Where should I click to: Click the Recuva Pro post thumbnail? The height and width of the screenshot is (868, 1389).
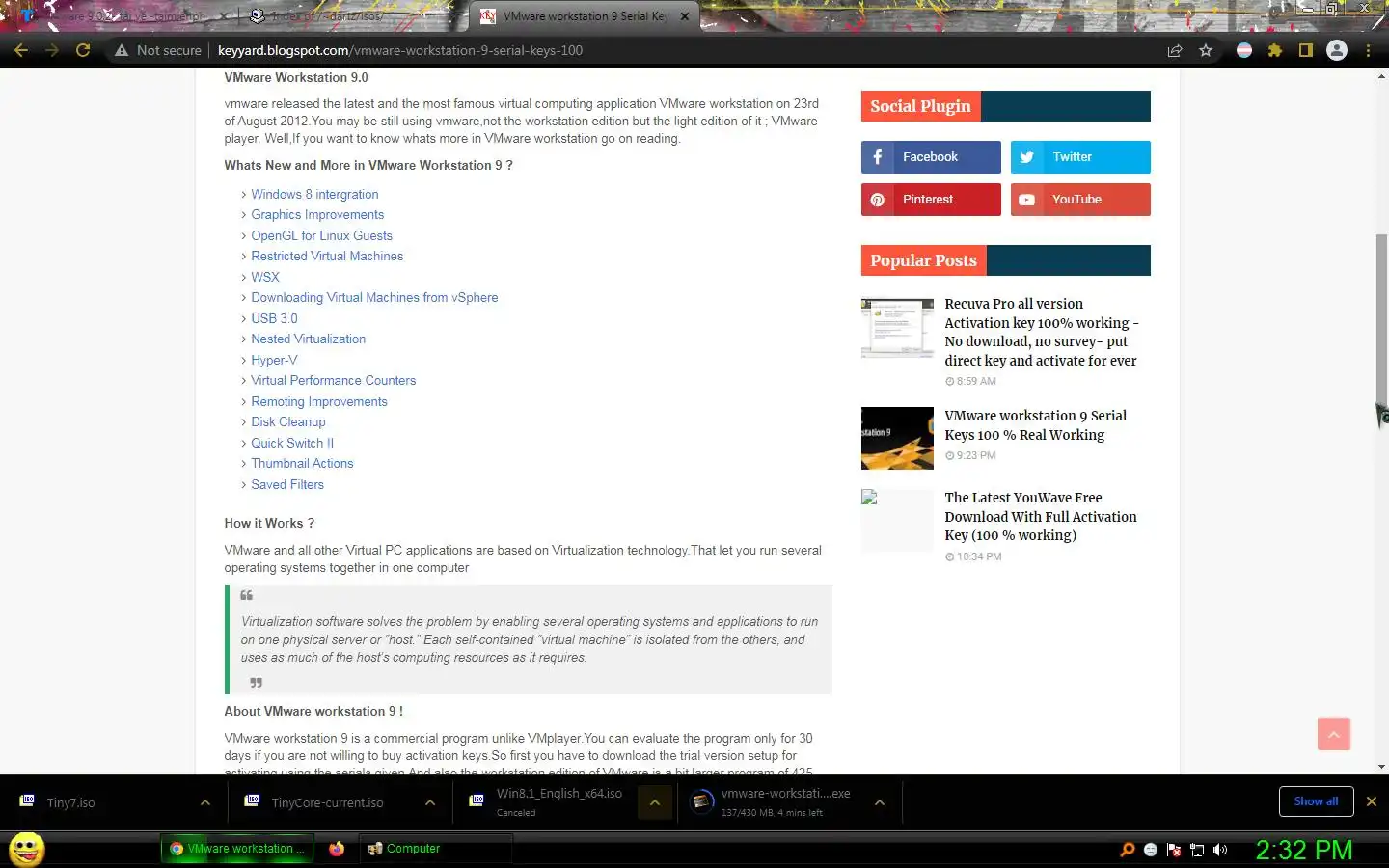click(x=897, y=328)
